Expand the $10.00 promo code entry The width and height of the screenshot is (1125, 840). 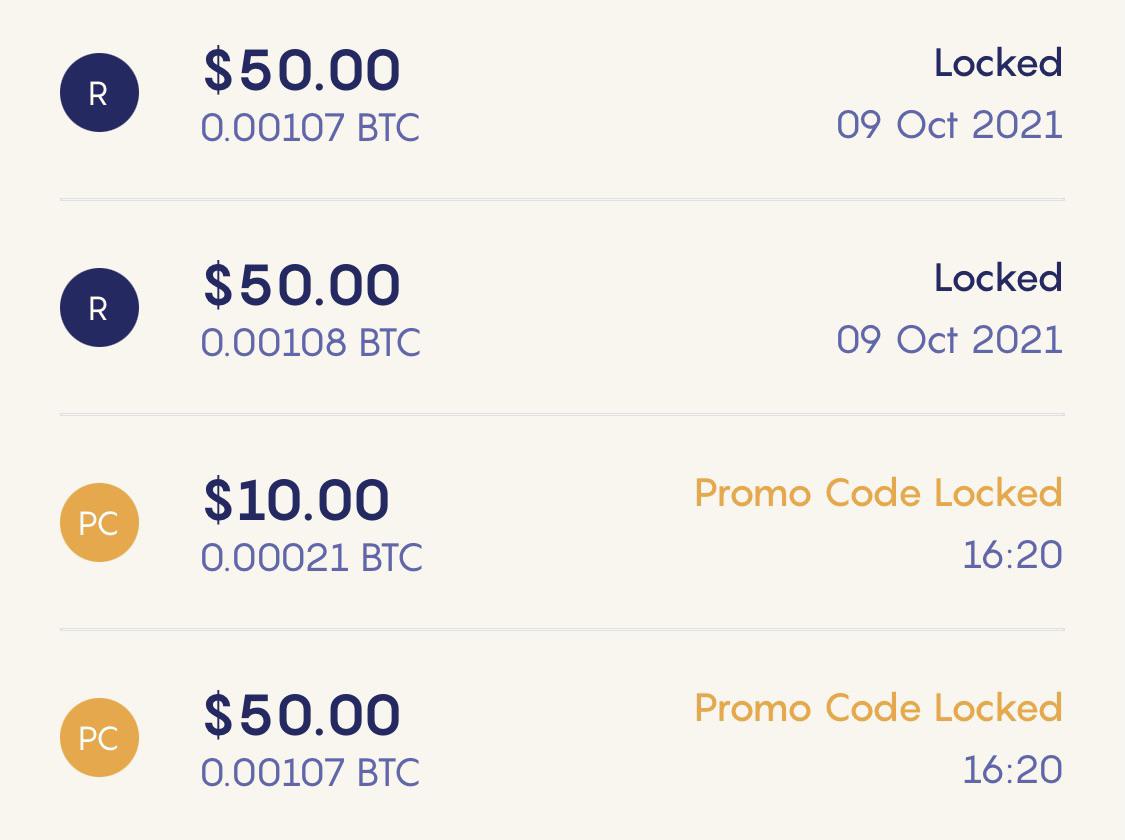(562, 525)
